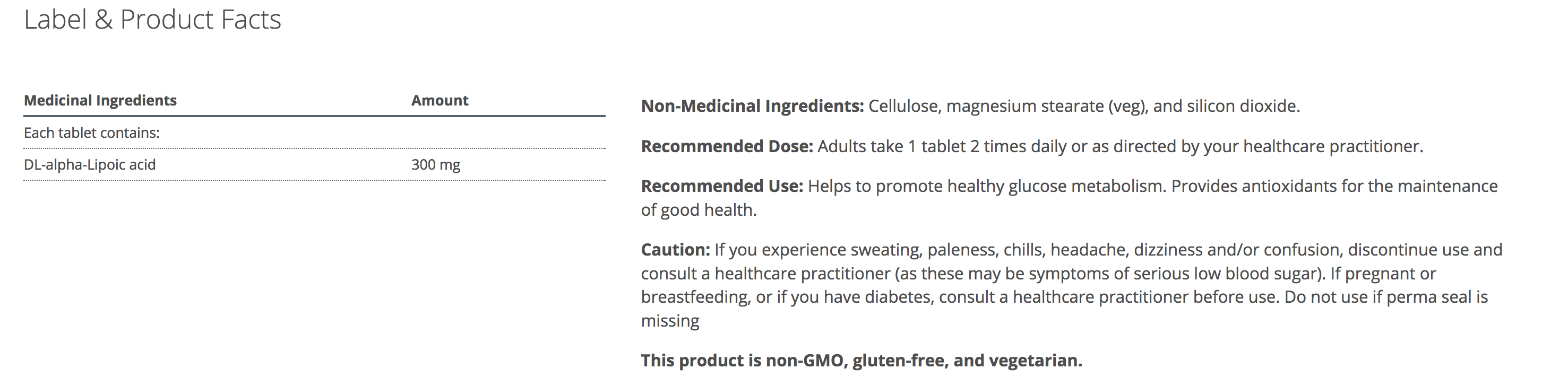Viewport: 1568px width, 386px height.
Task: Click the "Label & Product Facts" heading
Action: click(152, 20)
